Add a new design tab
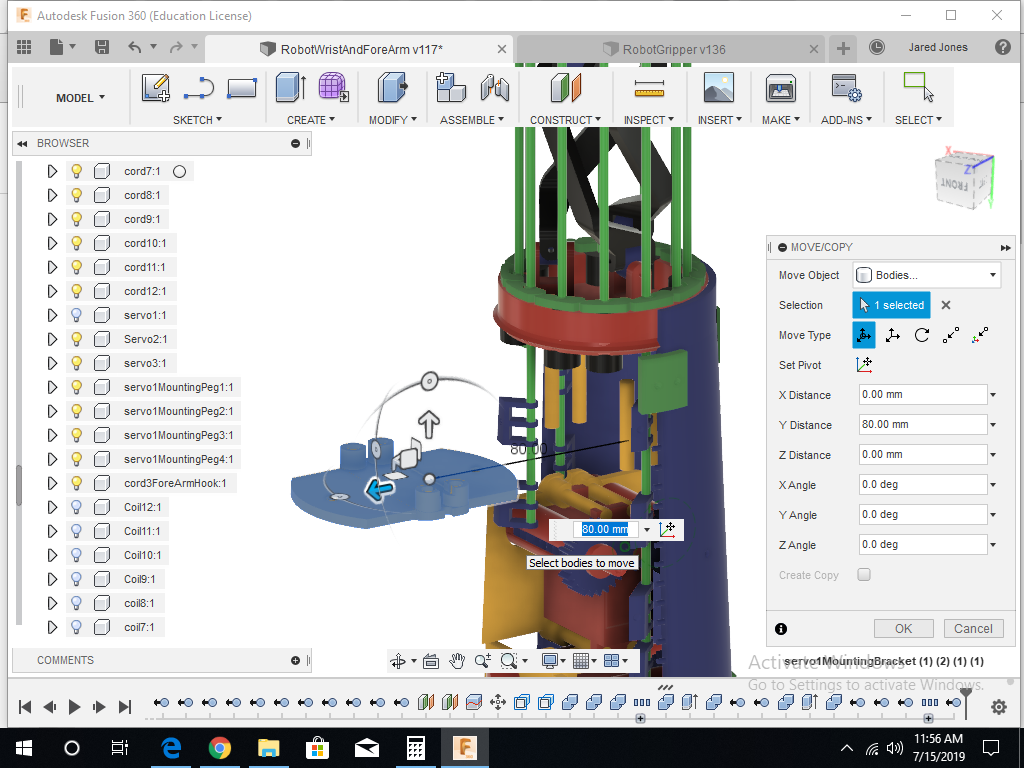The height and width of the screenshot is (768, 1024). point(843,48)
